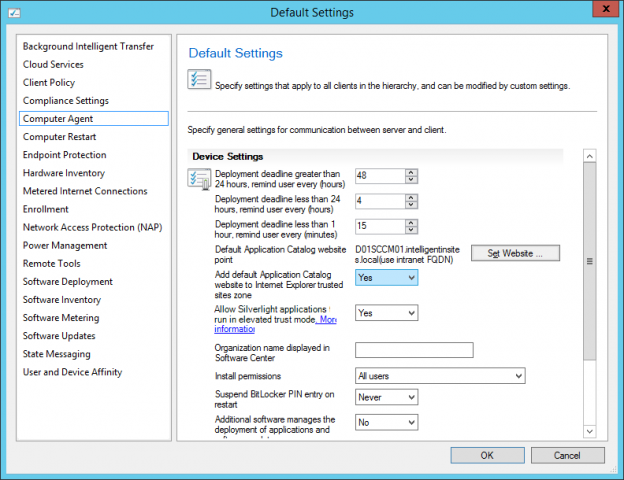This screenshot has height=480, width=624.
Task: Select User and Device Affinity
Action: tap(72, 372)
